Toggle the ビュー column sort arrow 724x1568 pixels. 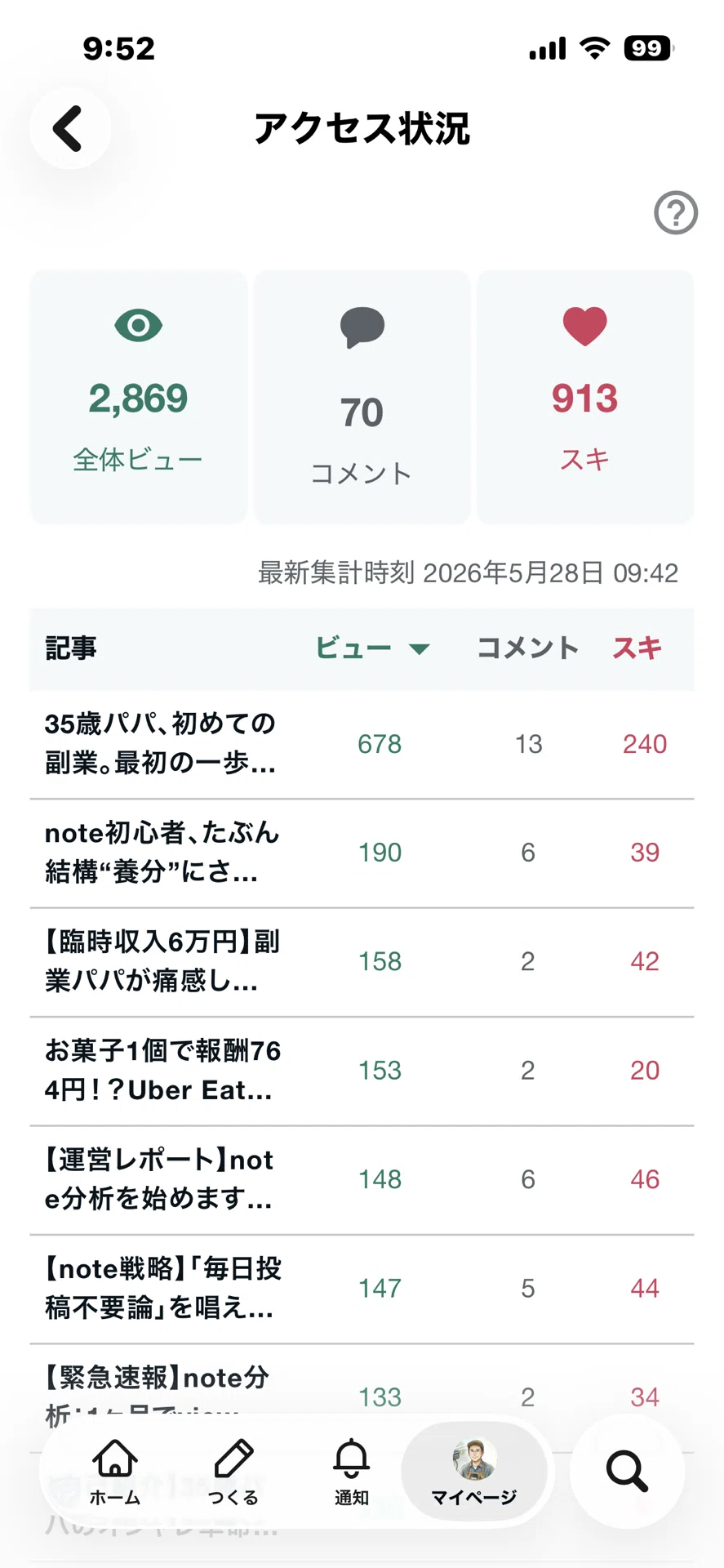coord(419,649)
